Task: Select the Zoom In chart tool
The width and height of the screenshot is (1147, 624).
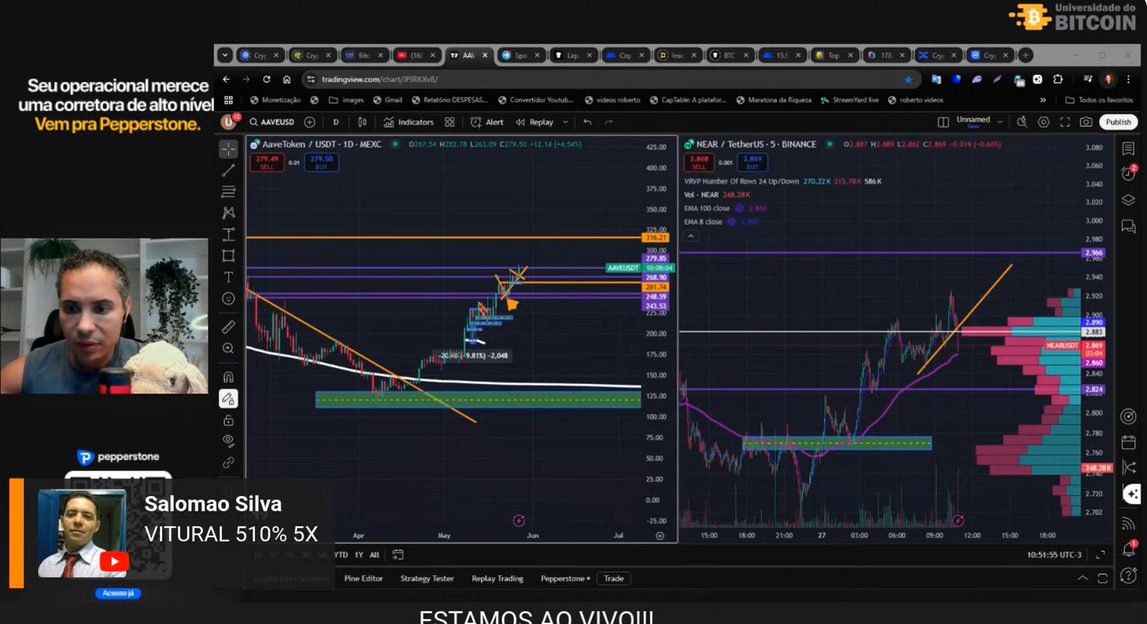Action: pos(228,349)
